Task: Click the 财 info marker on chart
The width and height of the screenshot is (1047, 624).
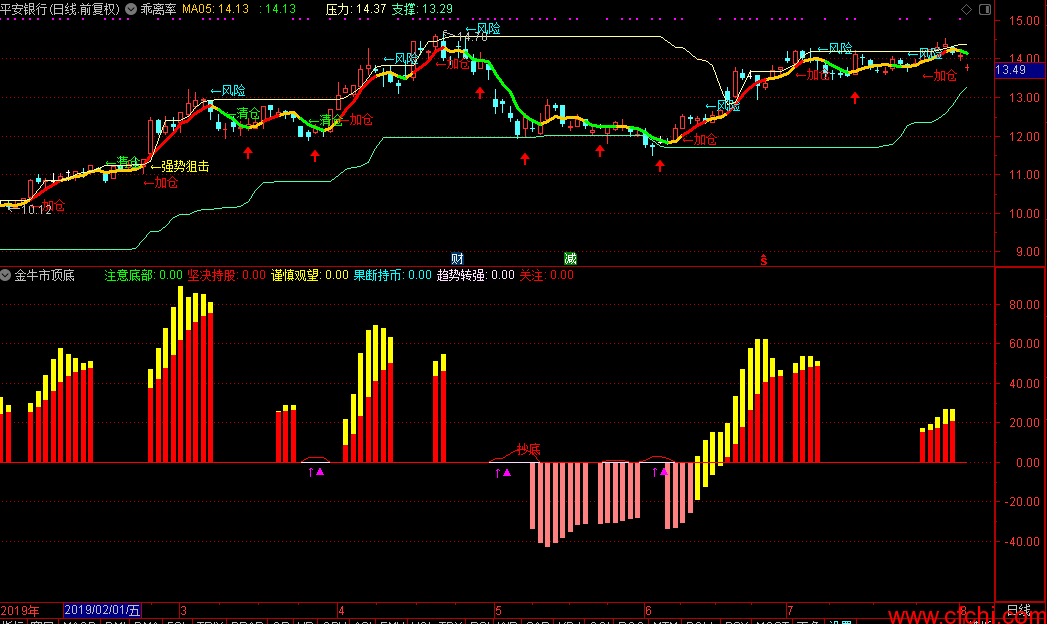Action: pos(457,259)
